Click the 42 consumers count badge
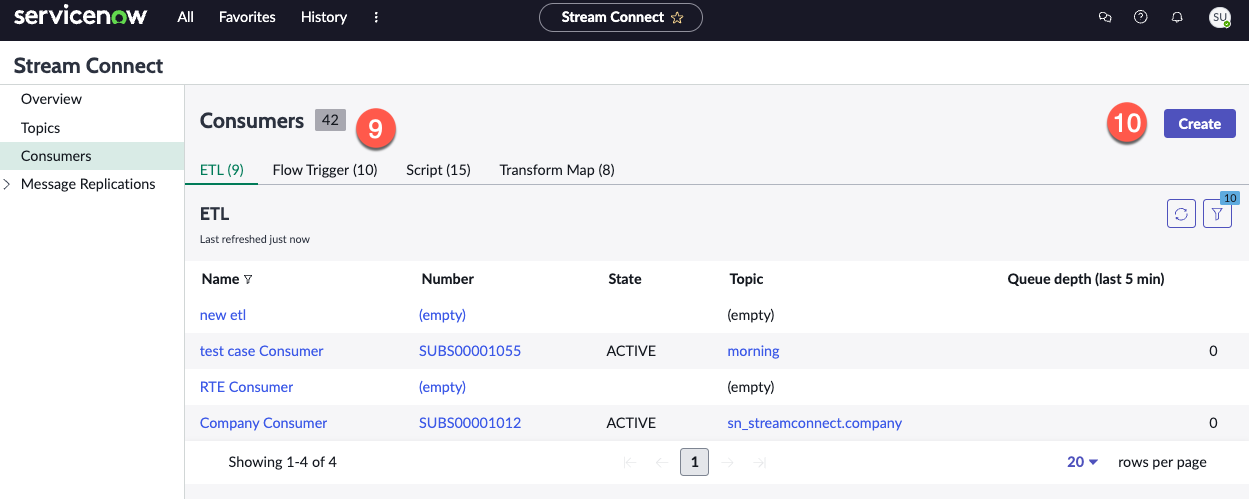Screen dimensions: 1249x499 tap(330, 121)
